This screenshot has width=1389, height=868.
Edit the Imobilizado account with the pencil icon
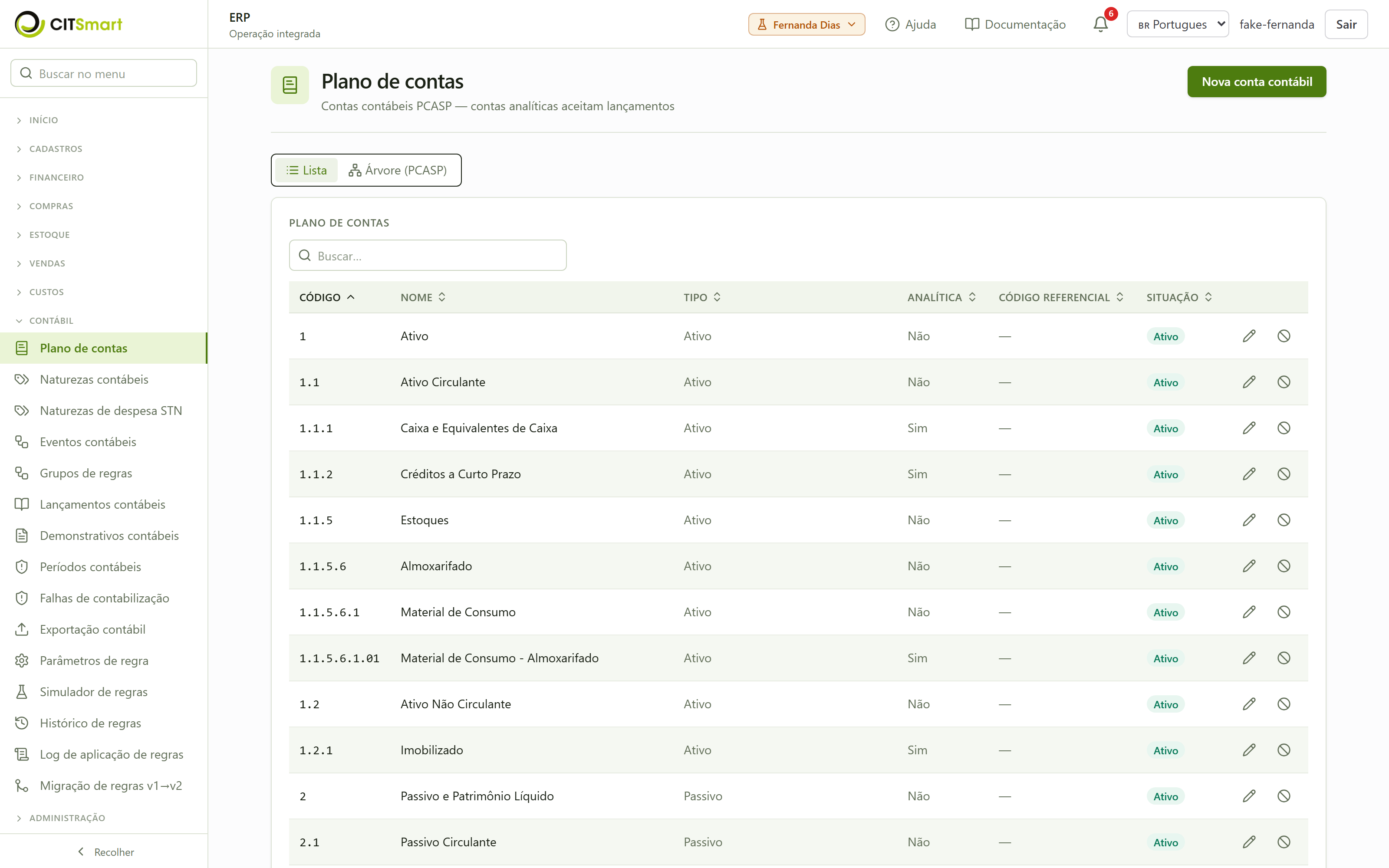click(1249, 750)
